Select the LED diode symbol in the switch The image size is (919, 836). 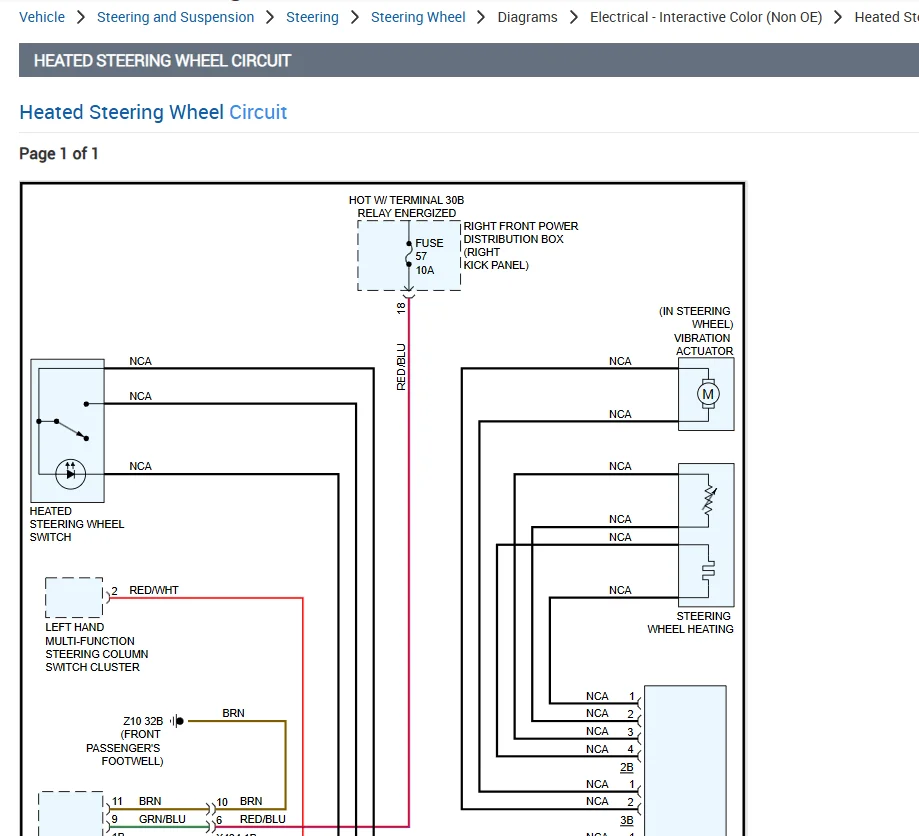pyautogui.click(x=70, y=473)
